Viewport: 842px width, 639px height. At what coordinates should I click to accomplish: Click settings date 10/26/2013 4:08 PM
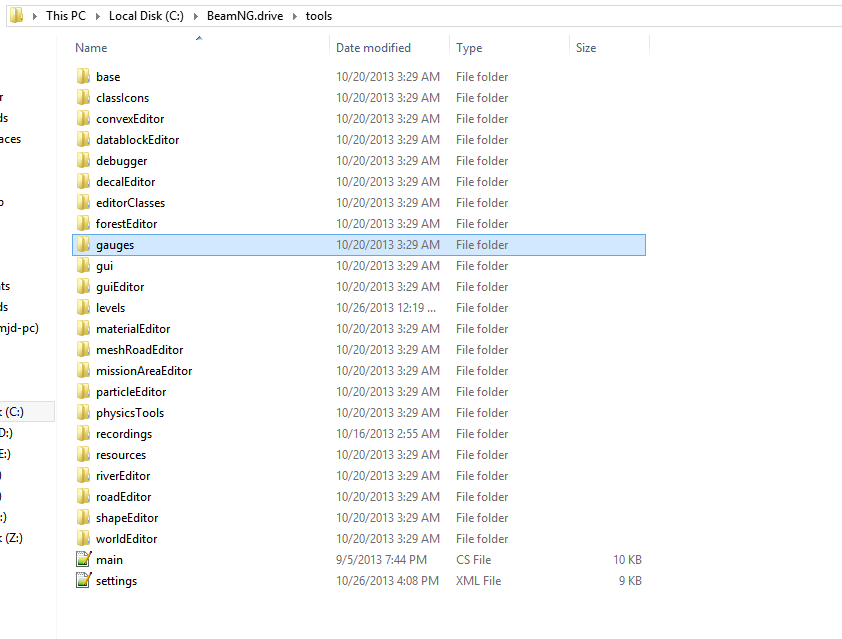pos(387,580)
